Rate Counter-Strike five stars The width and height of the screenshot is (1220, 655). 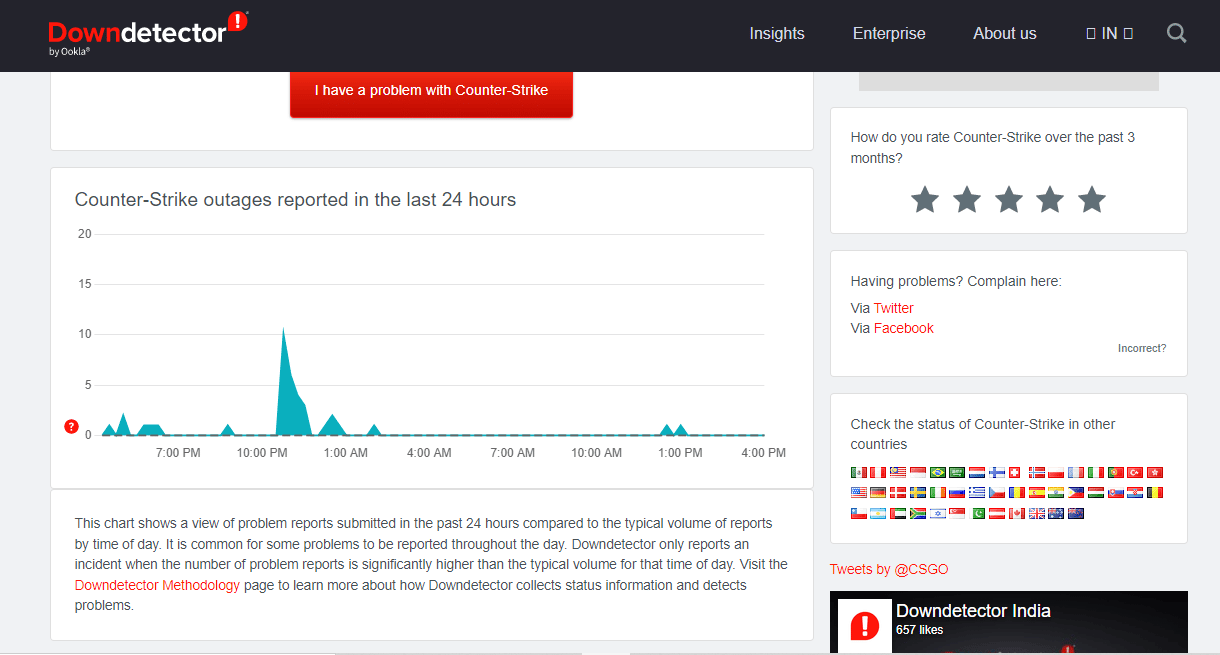[1091, 200]
